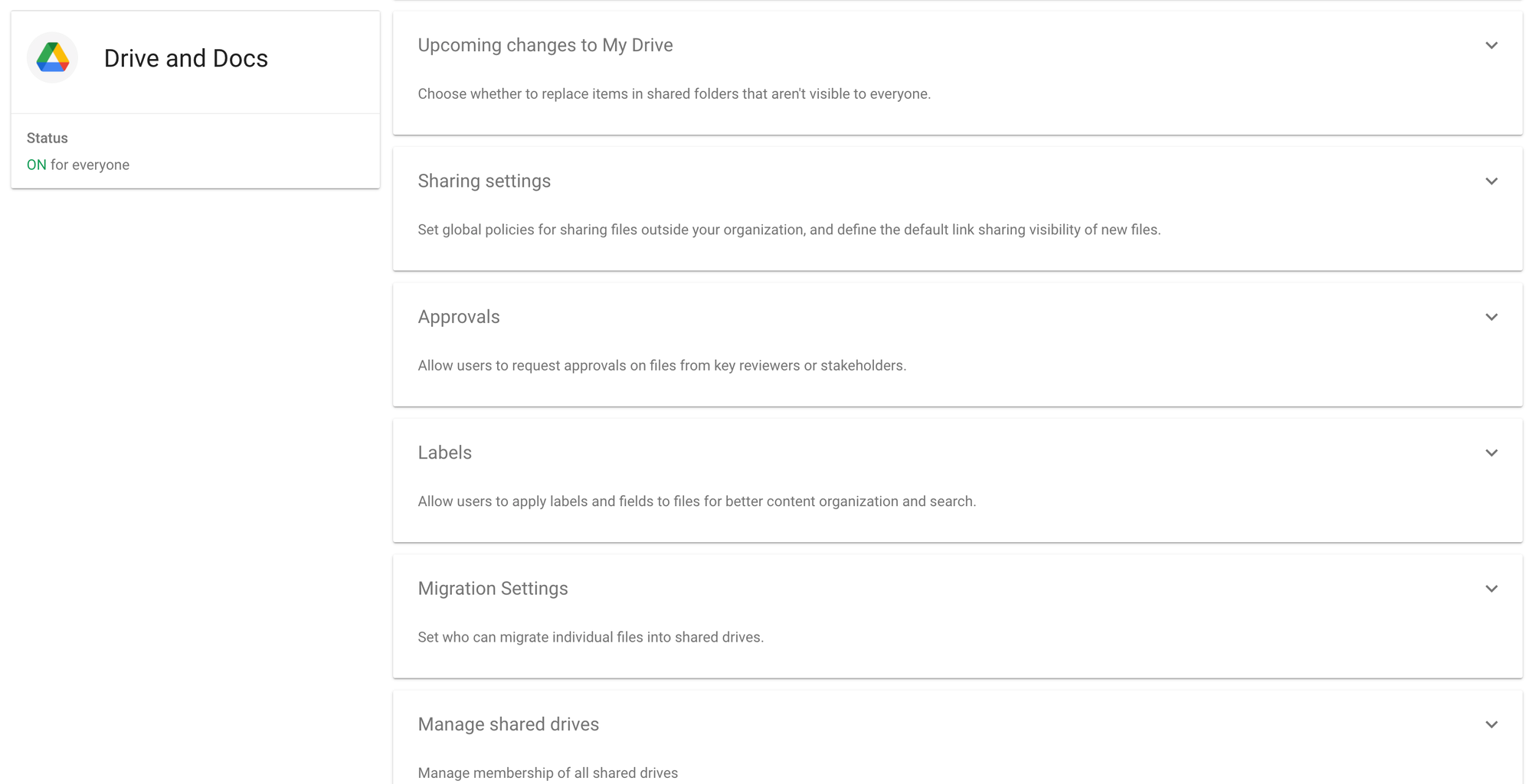Expand Upcoming changes to My Drive chevron

(1491, 45)
